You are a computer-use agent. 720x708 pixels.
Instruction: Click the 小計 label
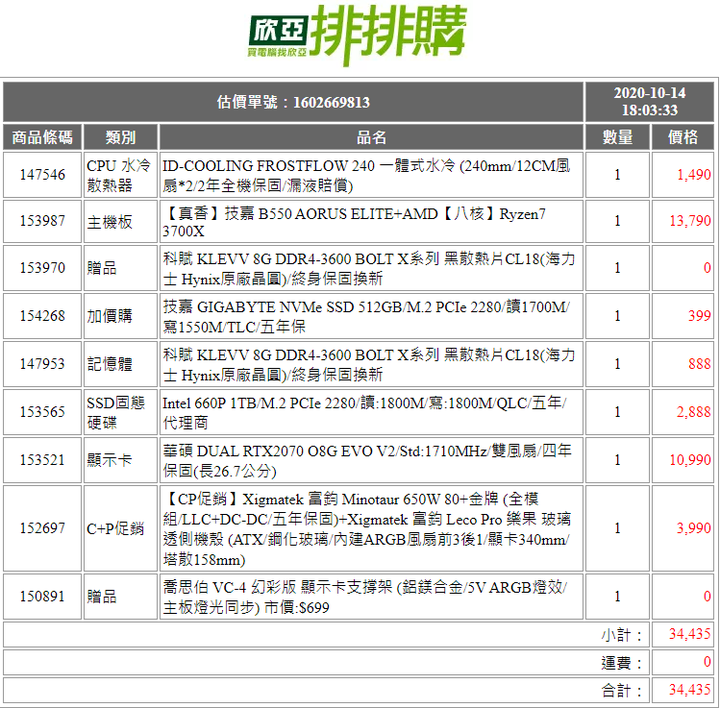pos(621,635)
